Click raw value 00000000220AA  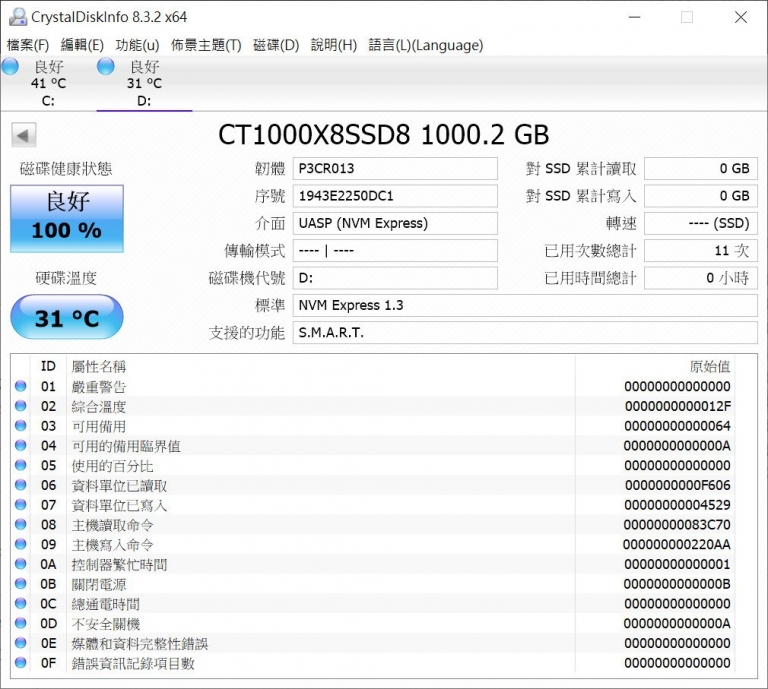click(677, 545)
